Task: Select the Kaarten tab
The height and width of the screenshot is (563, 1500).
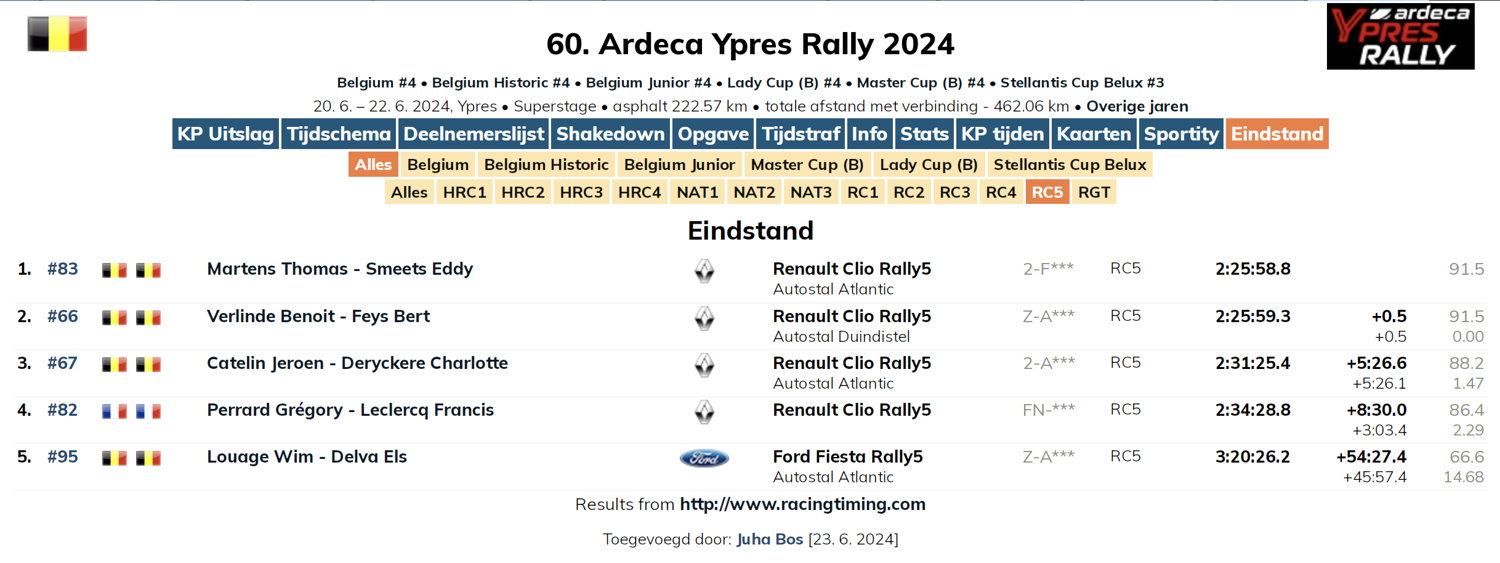Action: (1094, 134)
